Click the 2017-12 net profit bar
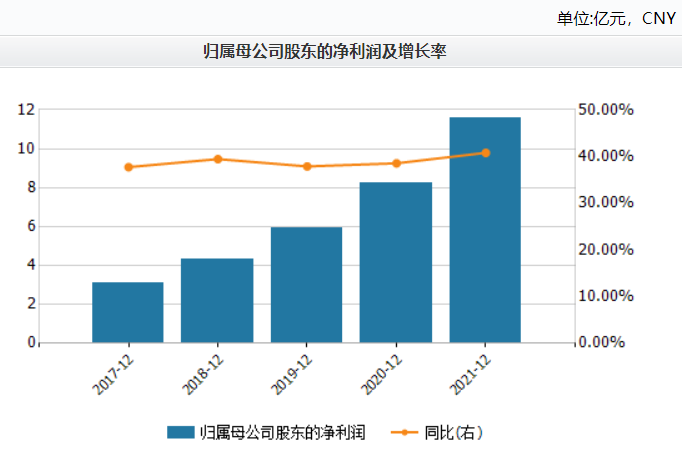This screenshot has height=455, width=682. (128, 312)
